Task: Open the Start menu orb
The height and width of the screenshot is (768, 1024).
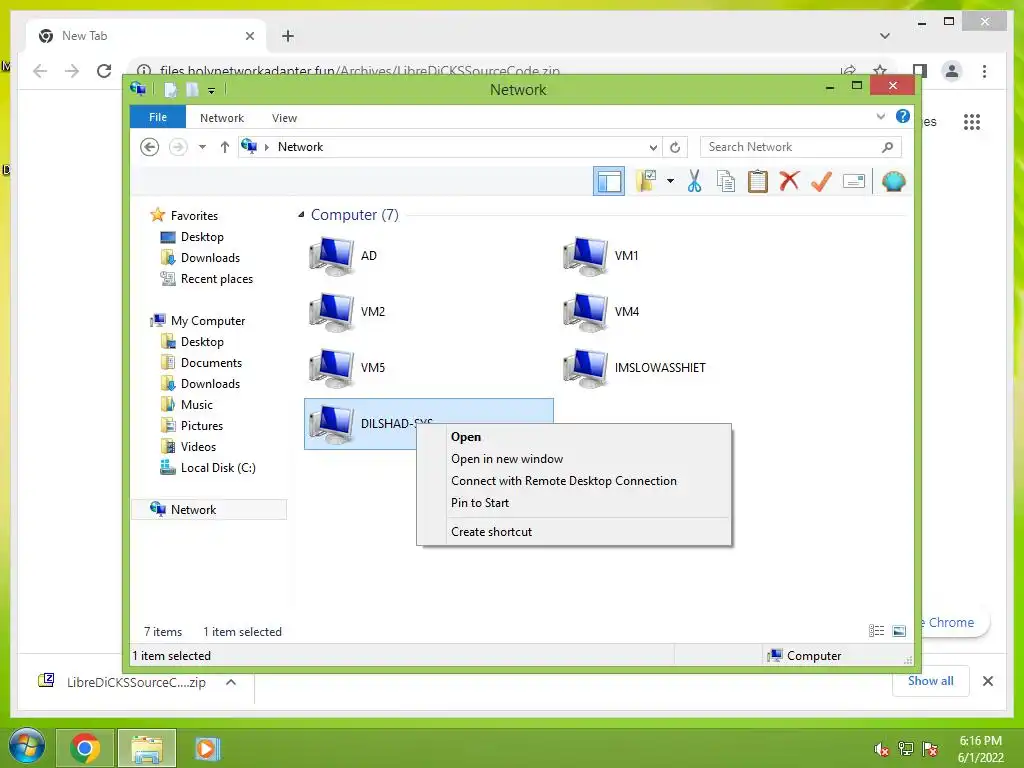Action: (x=27, y=747)
